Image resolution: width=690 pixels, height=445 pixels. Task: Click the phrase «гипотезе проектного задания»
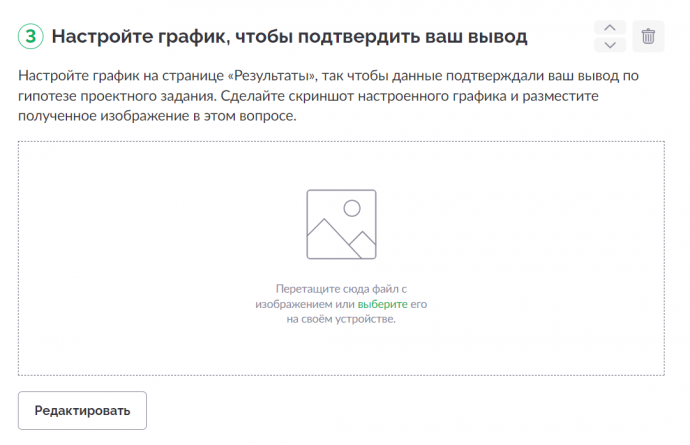pos(117,96)
